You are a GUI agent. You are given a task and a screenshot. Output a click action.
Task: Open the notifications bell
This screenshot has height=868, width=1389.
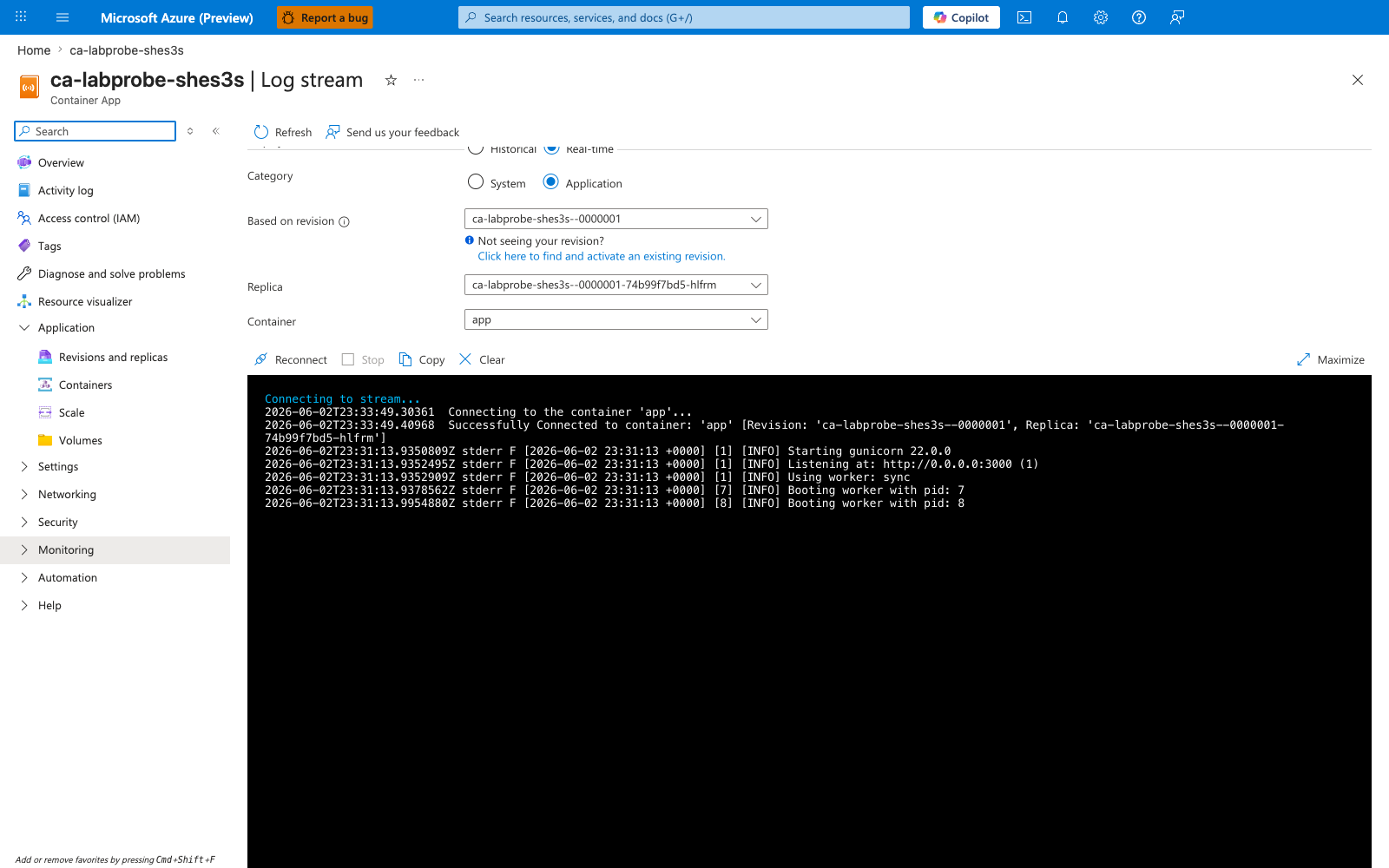(x=1063, y=17)
